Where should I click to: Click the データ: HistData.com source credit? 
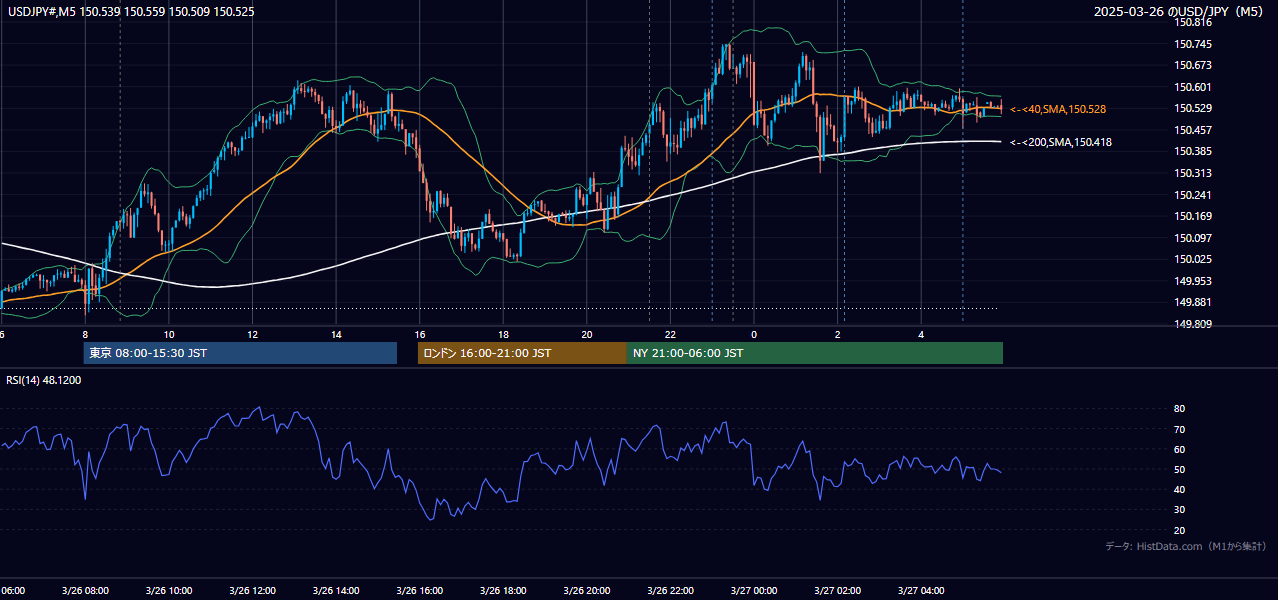(1186, 546)
